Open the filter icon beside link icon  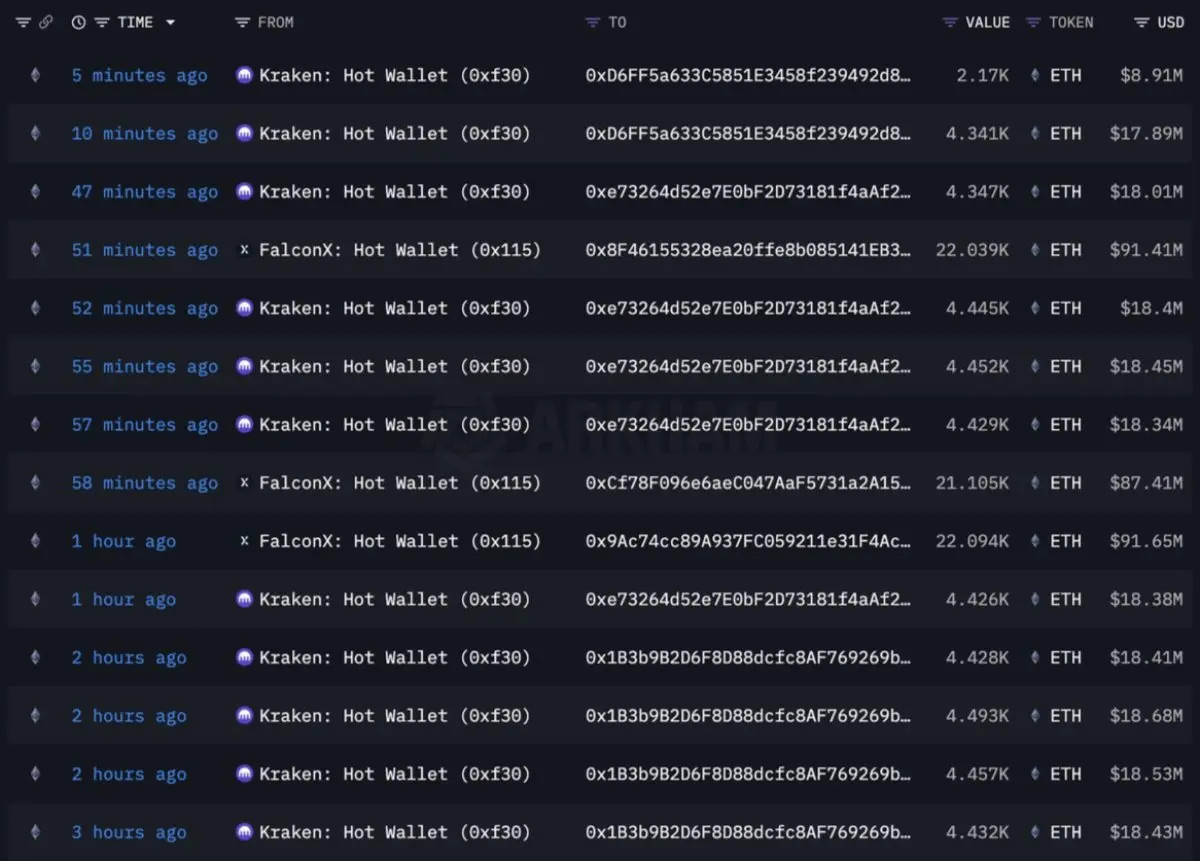point(23,22)
